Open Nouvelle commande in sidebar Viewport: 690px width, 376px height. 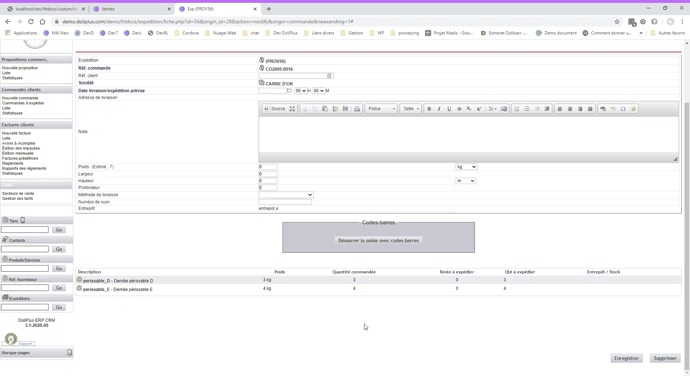(20, 98)
